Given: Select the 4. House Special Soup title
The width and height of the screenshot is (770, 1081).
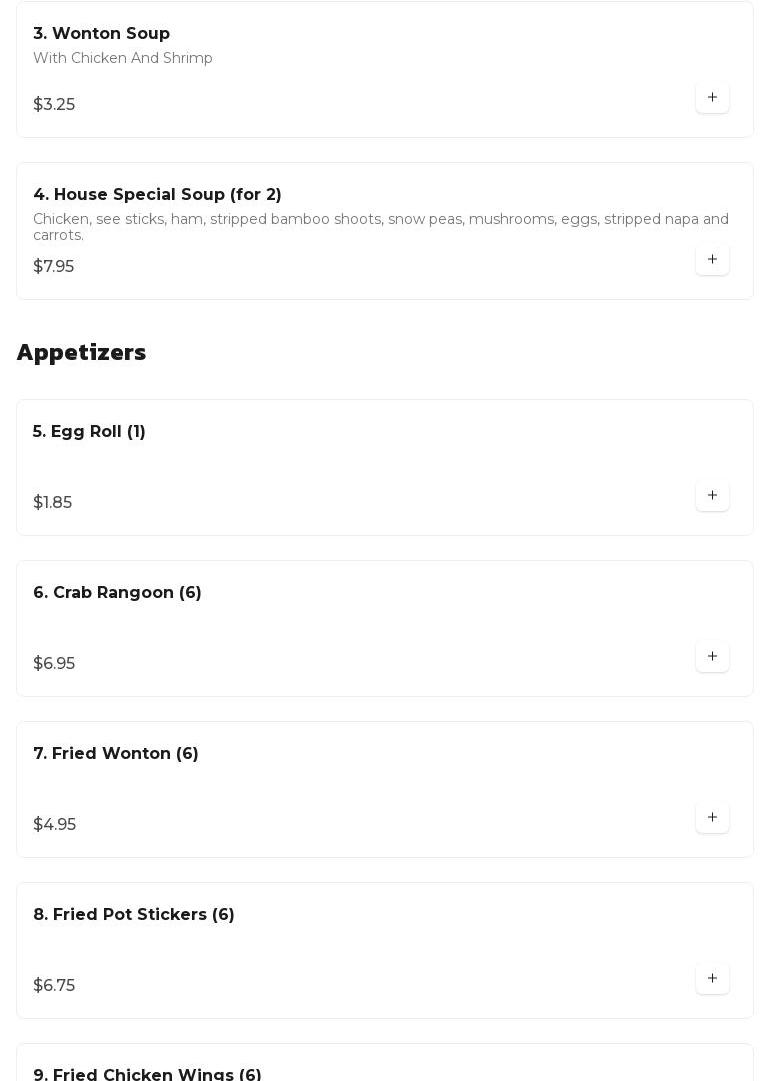Looking at the screenshot, I should [x=157, y=195].
